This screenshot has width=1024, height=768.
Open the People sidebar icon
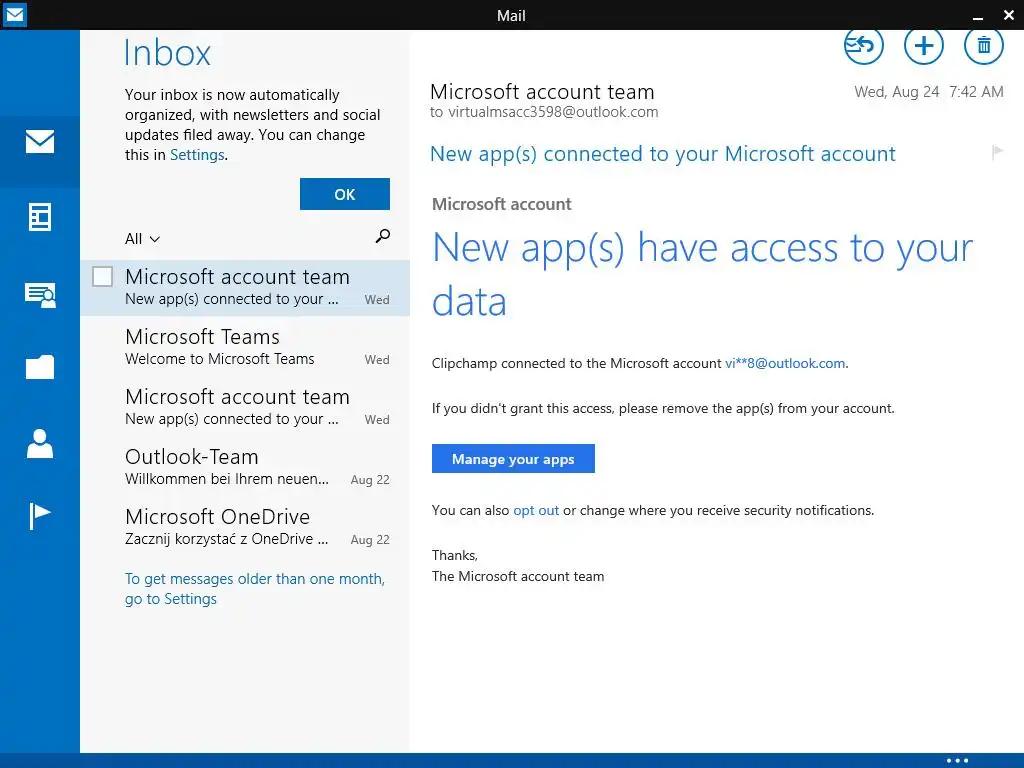coord(40,443)
